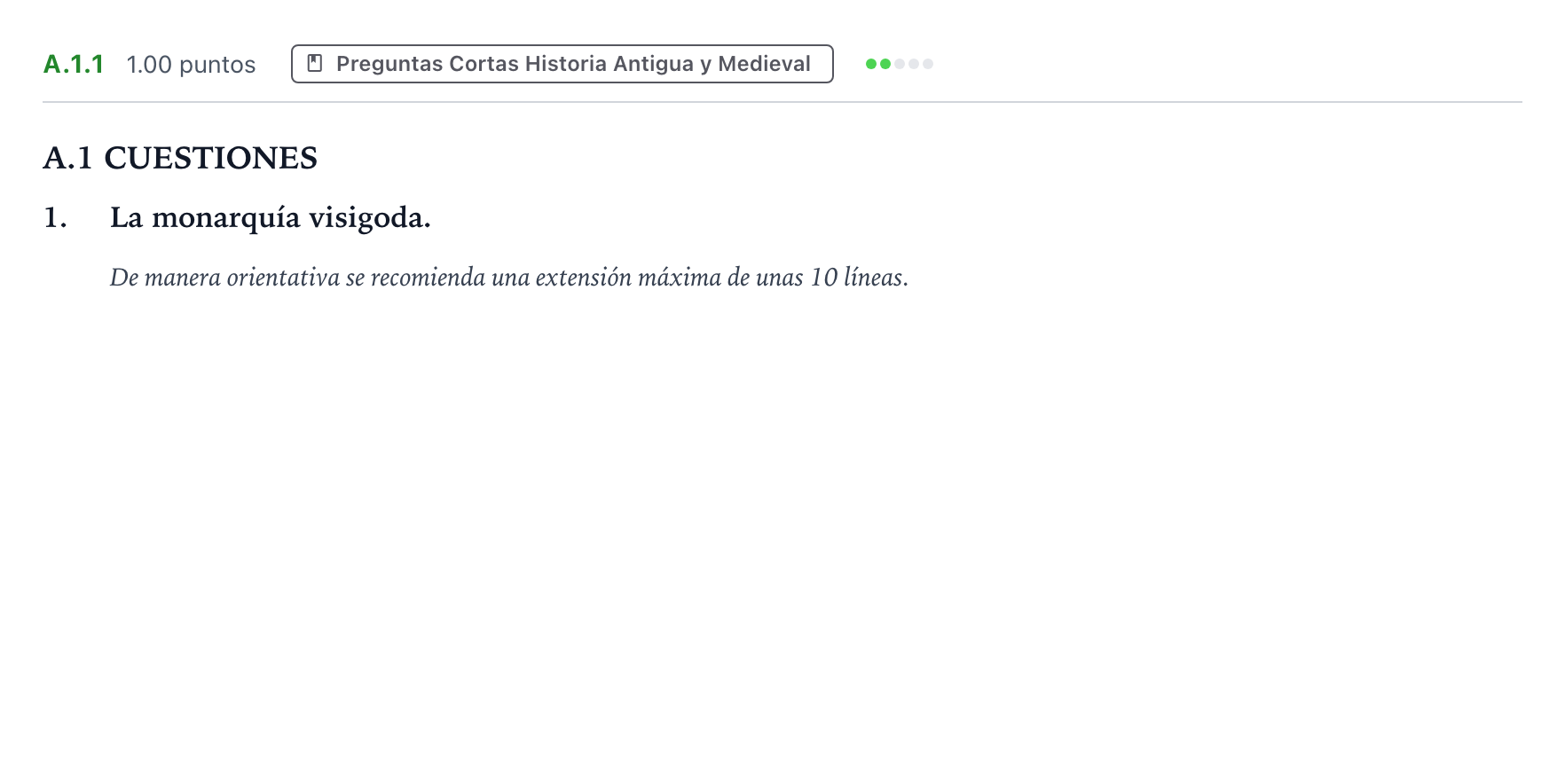1565x784 pixels.
Task: Click the book icon in the topic tag
Action: pyautogui.click(x=314, y=64)
